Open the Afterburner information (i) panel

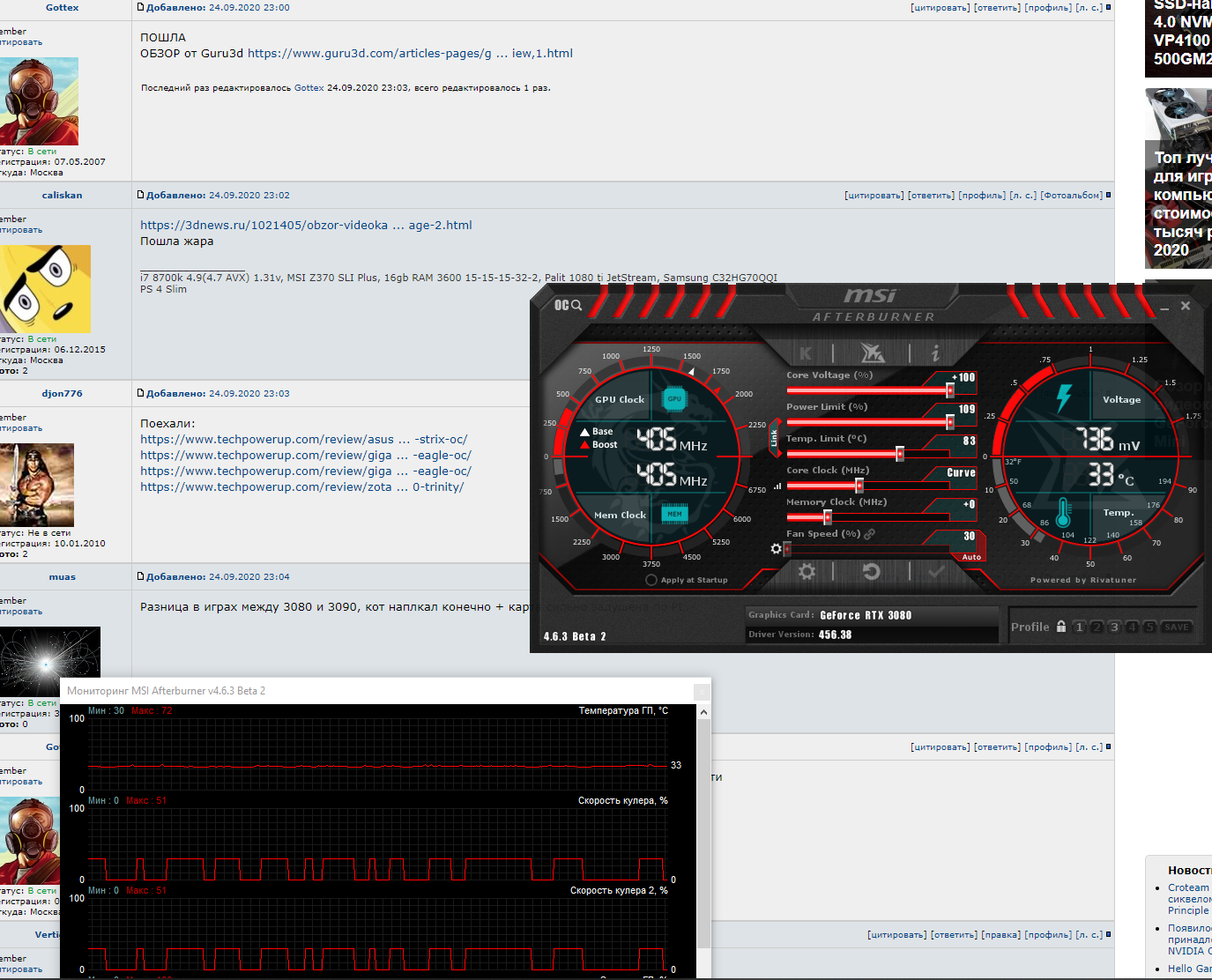click(935, 353)
